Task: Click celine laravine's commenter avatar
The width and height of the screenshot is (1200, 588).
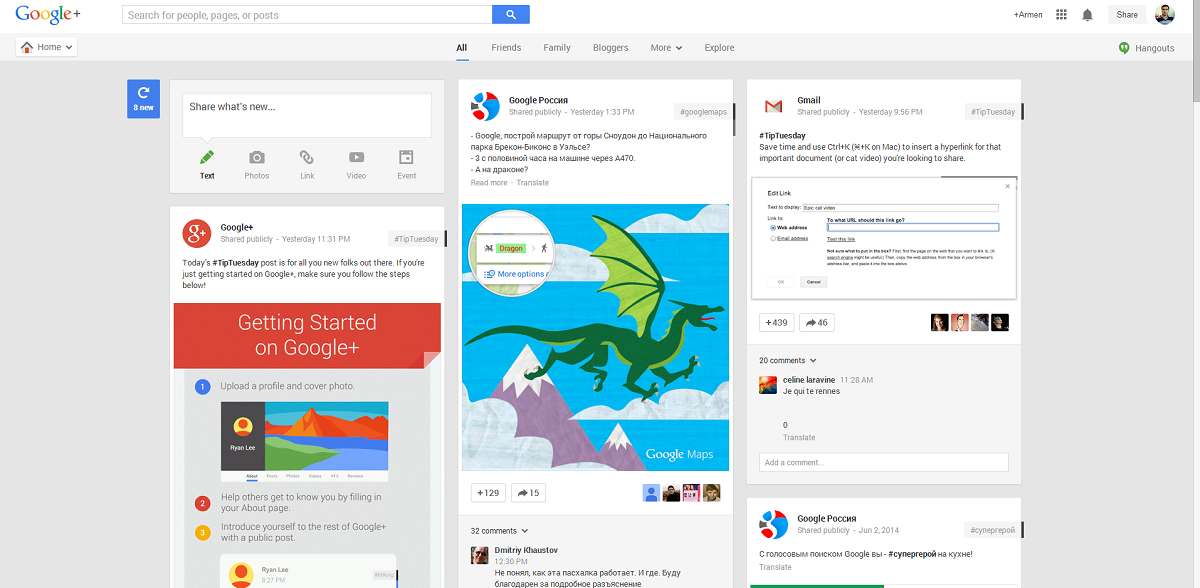Action: coord(768,385)
